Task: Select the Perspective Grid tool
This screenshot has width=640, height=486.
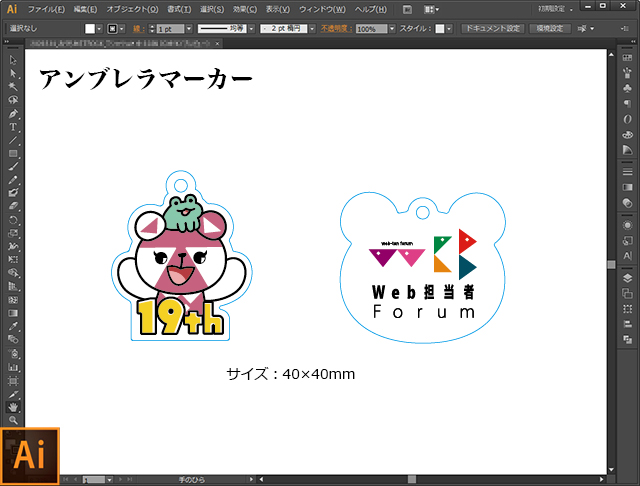Action: point(13,286)
